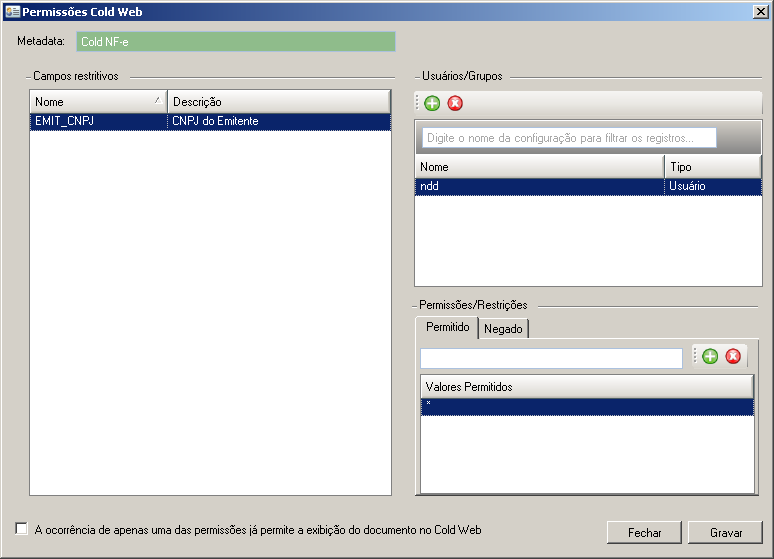
Task: Select the 'Usuário' type cell
Action: click(713, 187)
